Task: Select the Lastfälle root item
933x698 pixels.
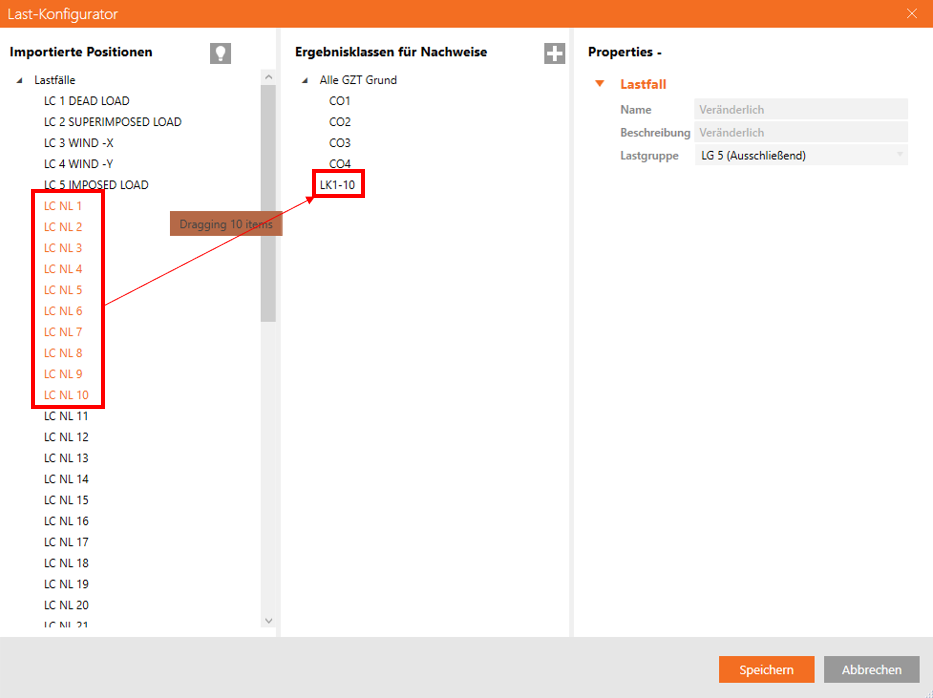Action: coord(55,80)
